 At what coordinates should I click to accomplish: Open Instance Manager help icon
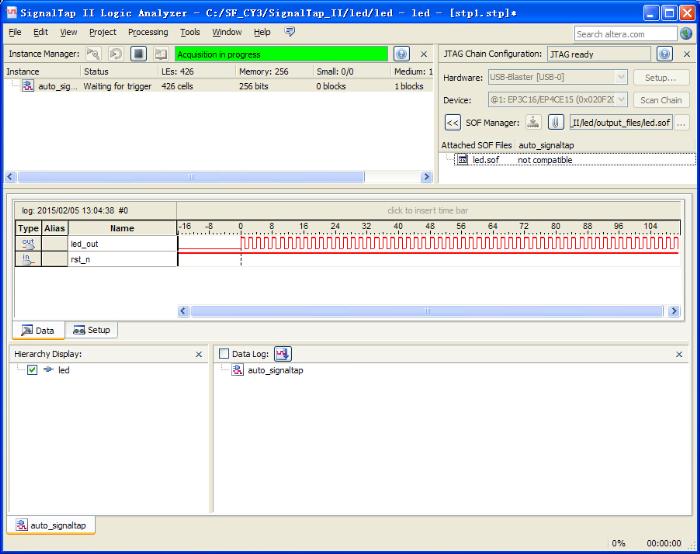click(x=401, y=54)
